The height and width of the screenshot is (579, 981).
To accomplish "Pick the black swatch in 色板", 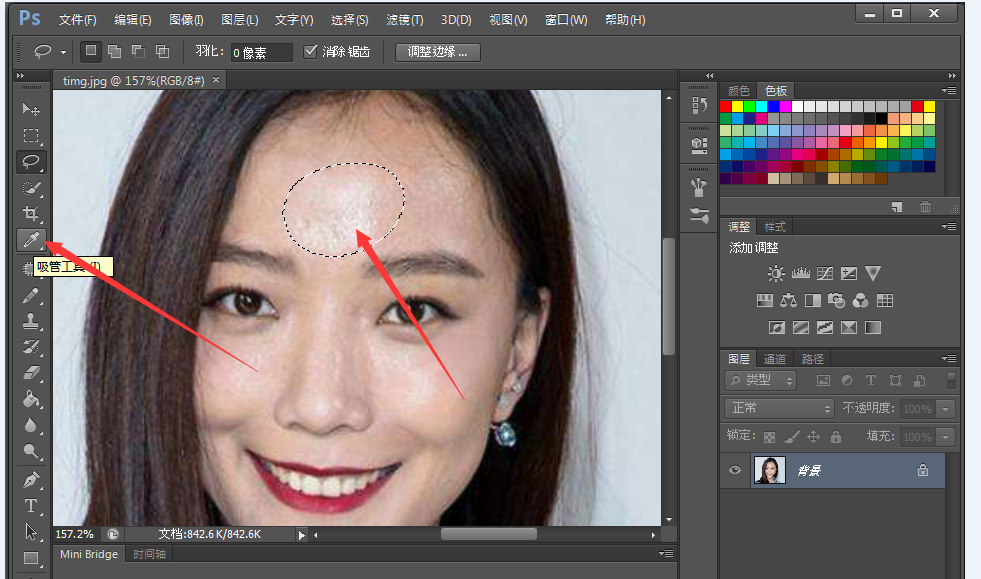I will pos(882,118).
